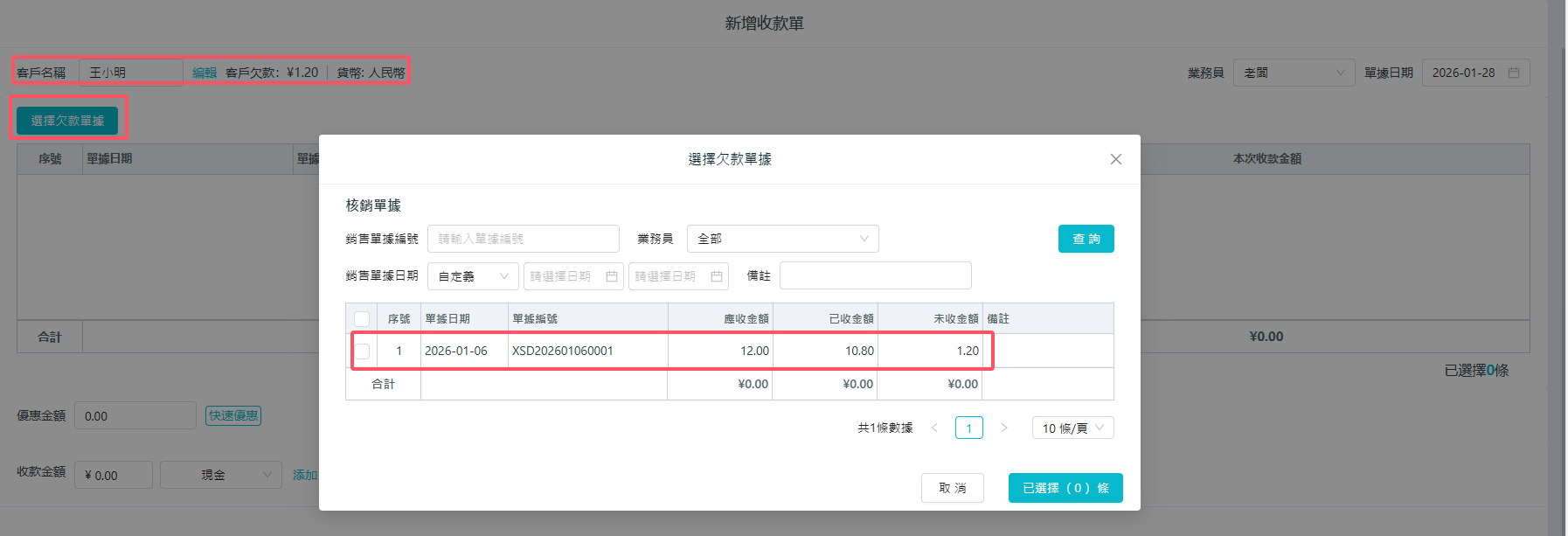
Task: Close the 選擇欠款單據 dialog
Action: click(x=1115, y=159)
